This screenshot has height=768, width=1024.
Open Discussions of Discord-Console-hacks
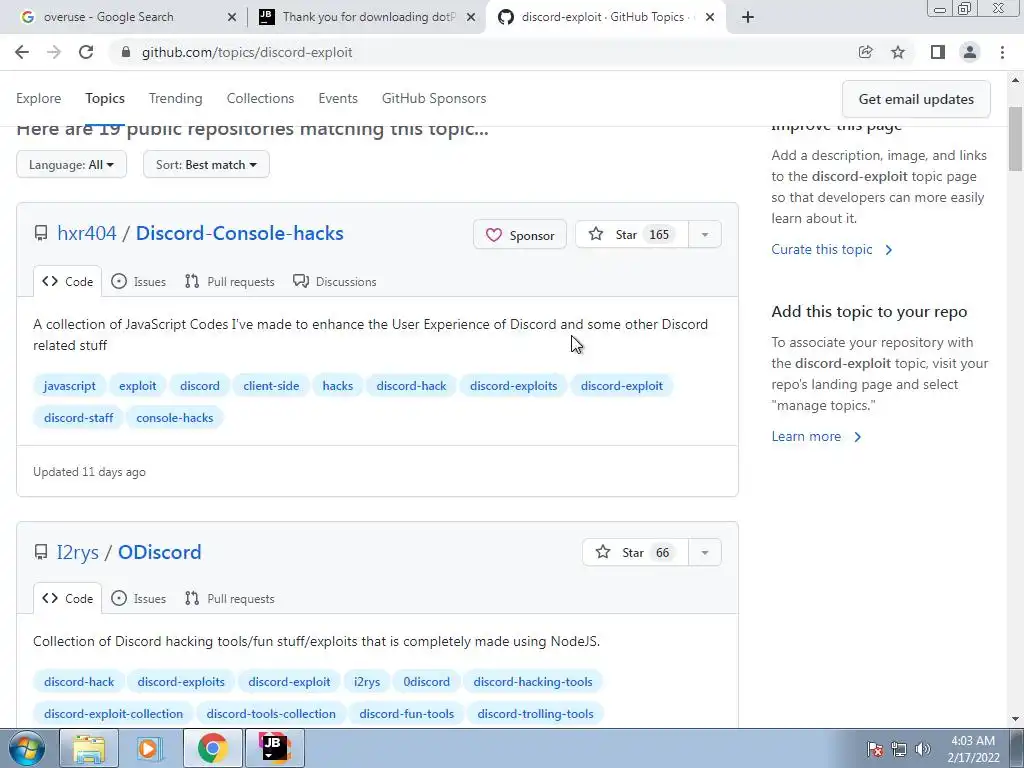pos(334,281)
